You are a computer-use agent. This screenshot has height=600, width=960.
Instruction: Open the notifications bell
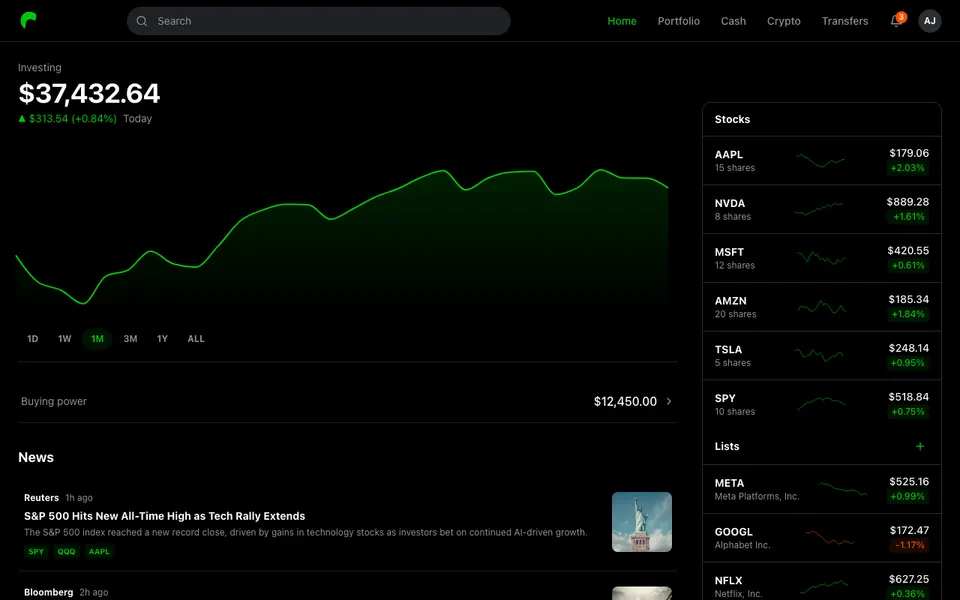click(896, 21)
